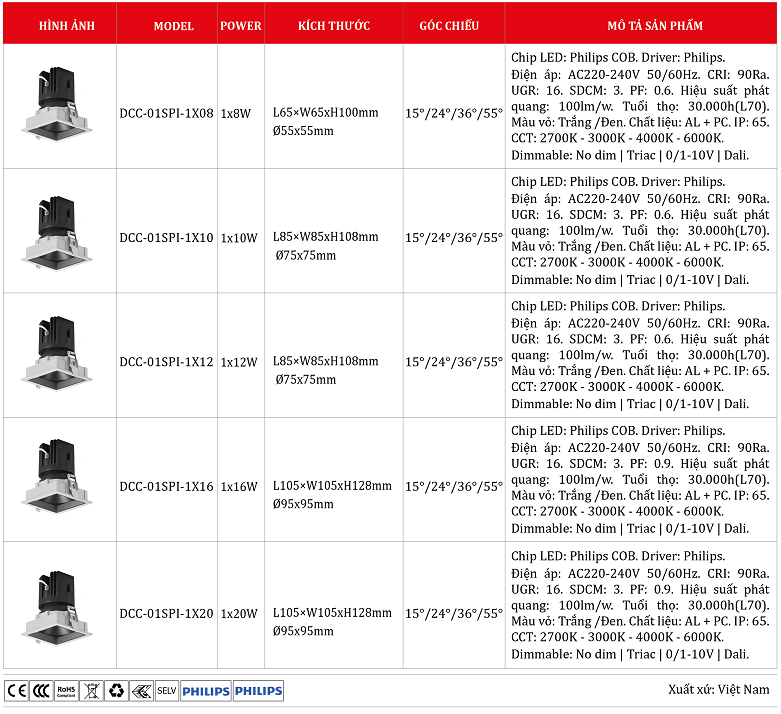Click the 1x10W power value
Screen dimensions: 781x714
point(239,238)
